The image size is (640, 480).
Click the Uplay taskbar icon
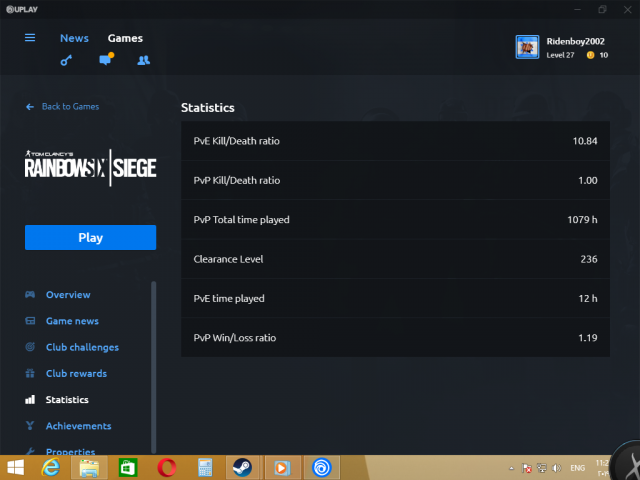pos(322,468)
